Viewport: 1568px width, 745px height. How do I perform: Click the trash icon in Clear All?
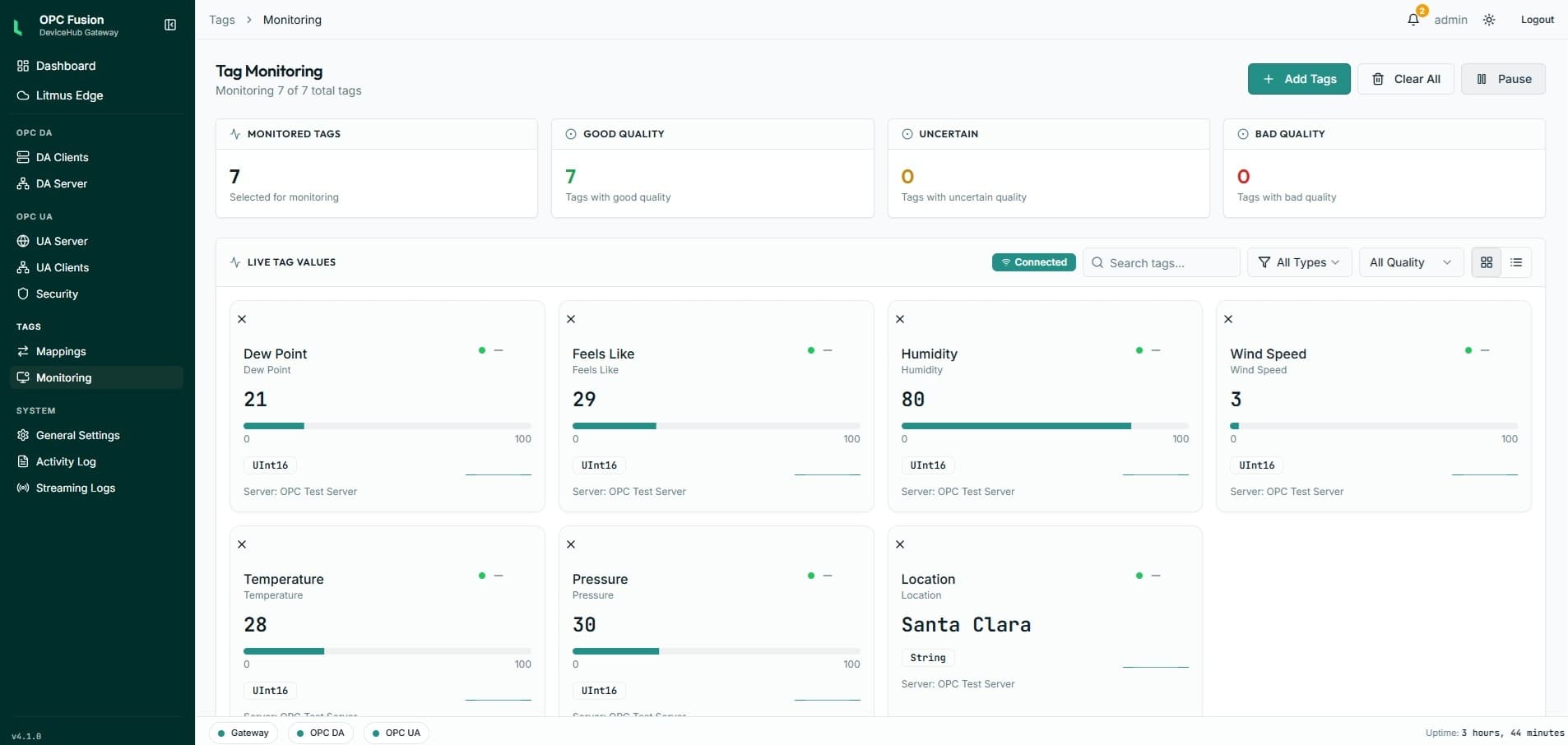point(1378,79)
